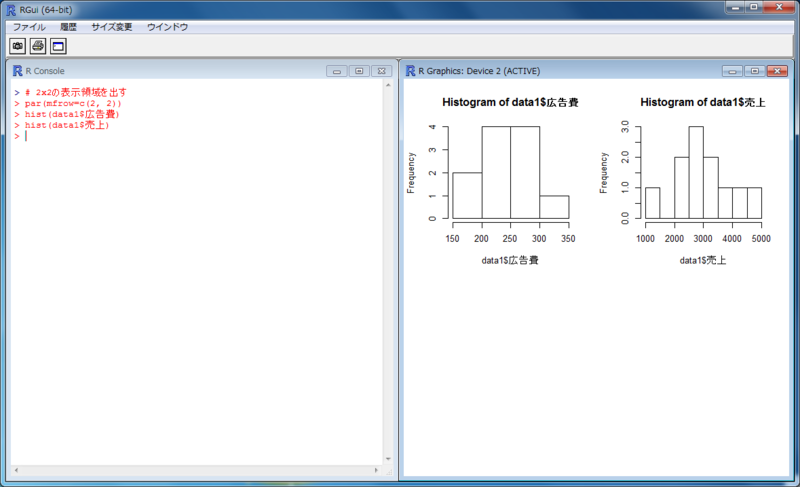Viewport: 800px width, 487px height.
Task: Minimize the main RGui window
Action: pos(735,7)
